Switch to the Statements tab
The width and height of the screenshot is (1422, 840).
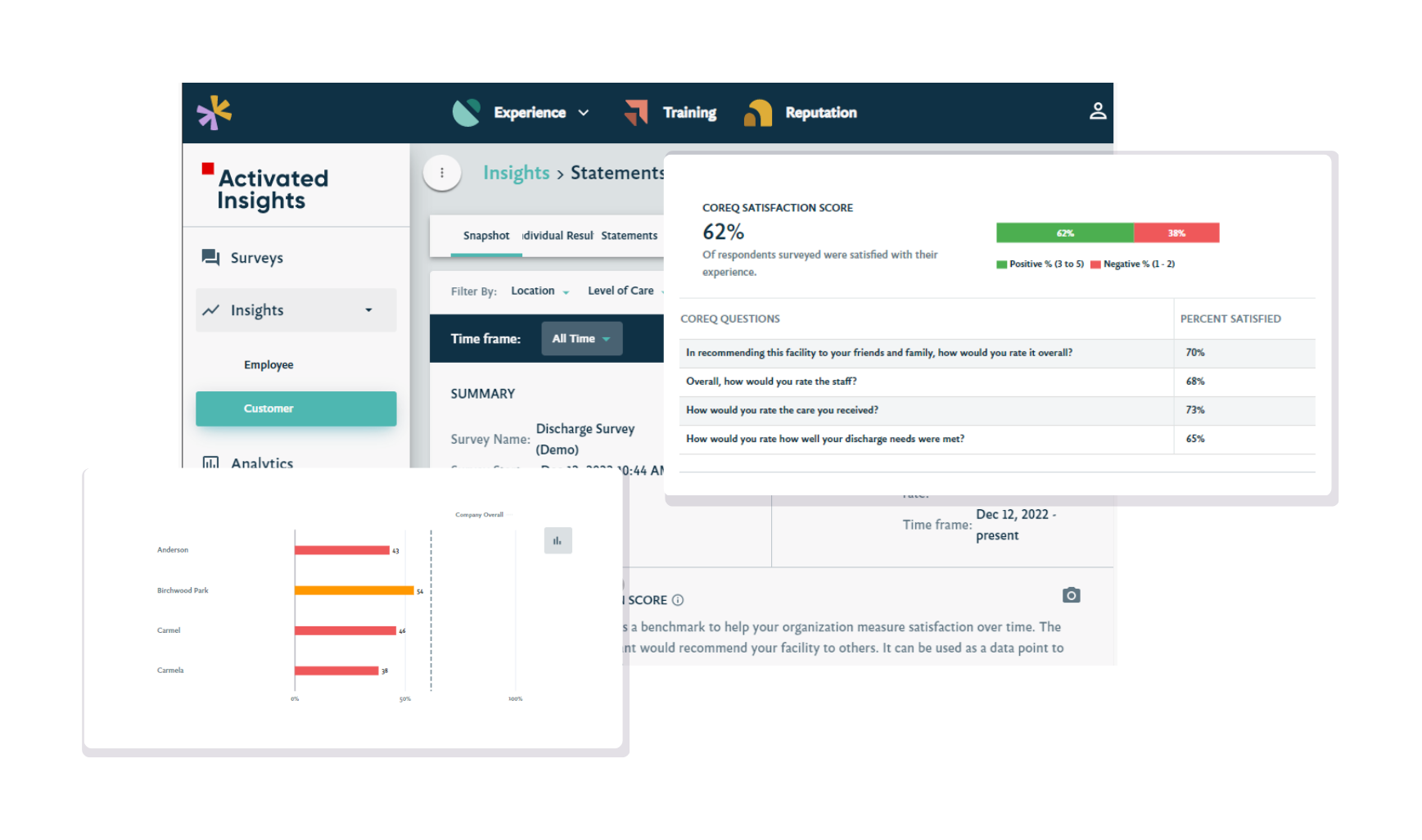point(629,236)
